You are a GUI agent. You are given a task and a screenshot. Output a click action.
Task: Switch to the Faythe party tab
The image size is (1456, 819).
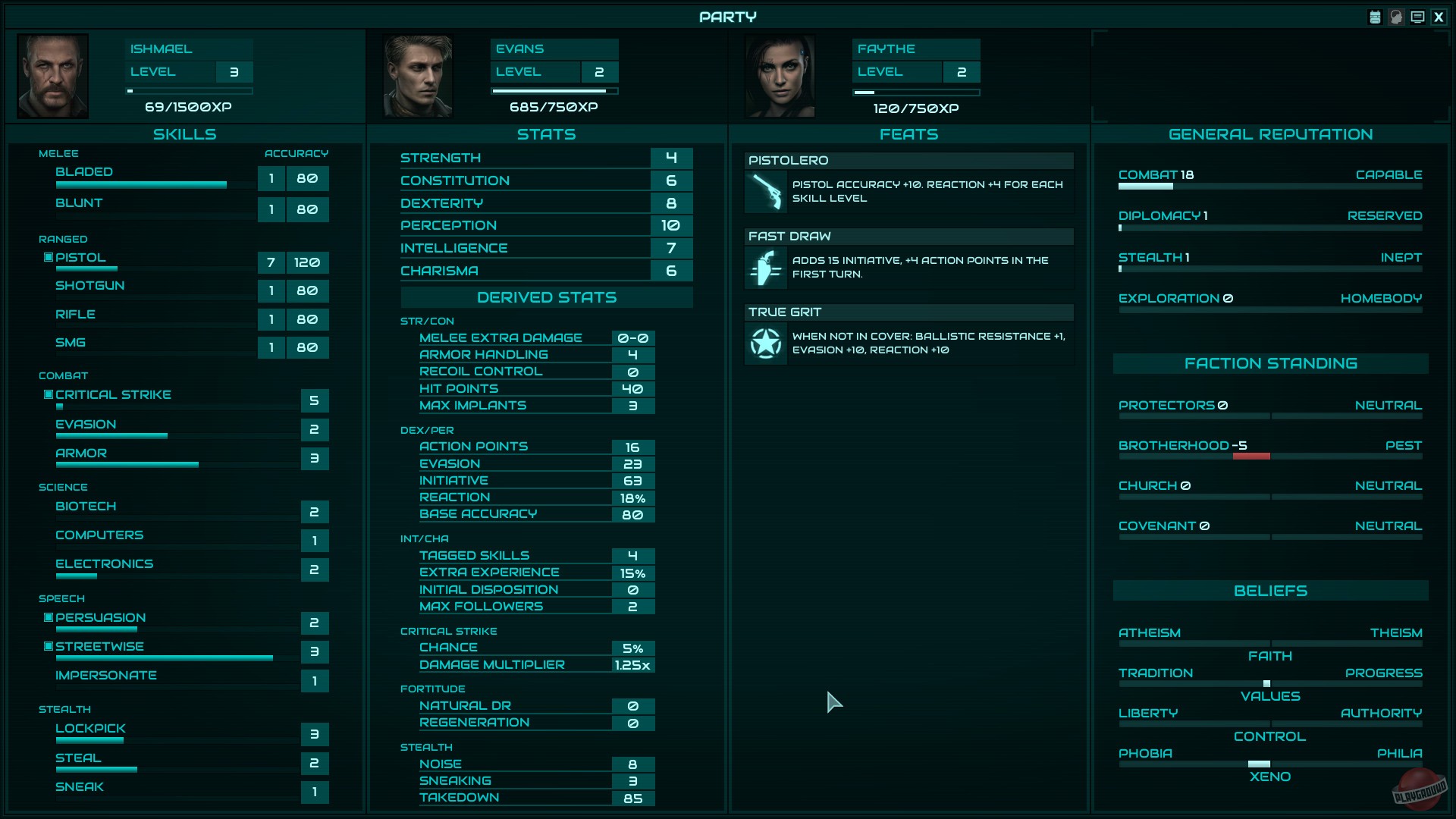point(908,76)
